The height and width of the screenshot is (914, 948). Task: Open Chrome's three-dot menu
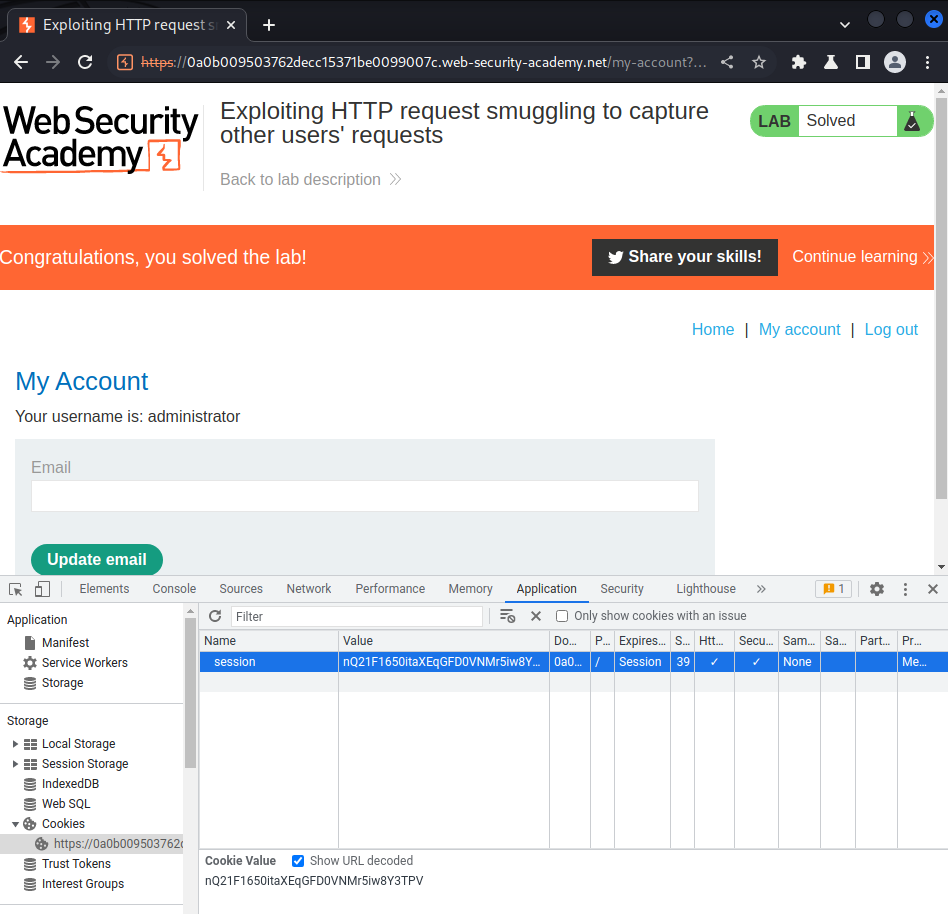click(927, 62)
